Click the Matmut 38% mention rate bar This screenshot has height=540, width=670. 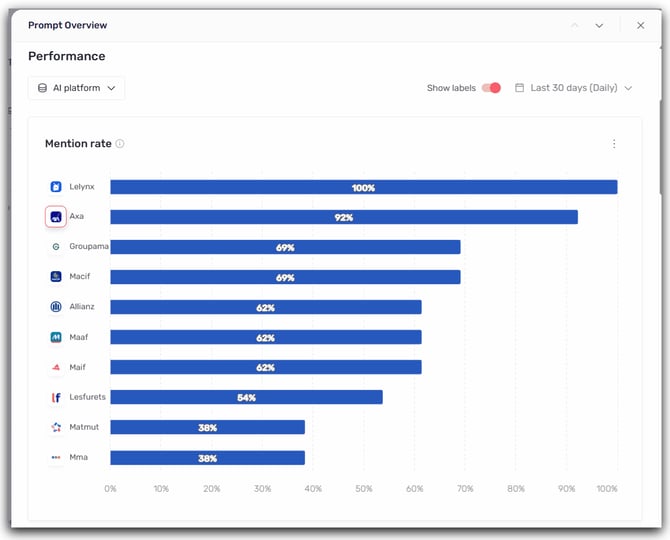click(207, 427)
